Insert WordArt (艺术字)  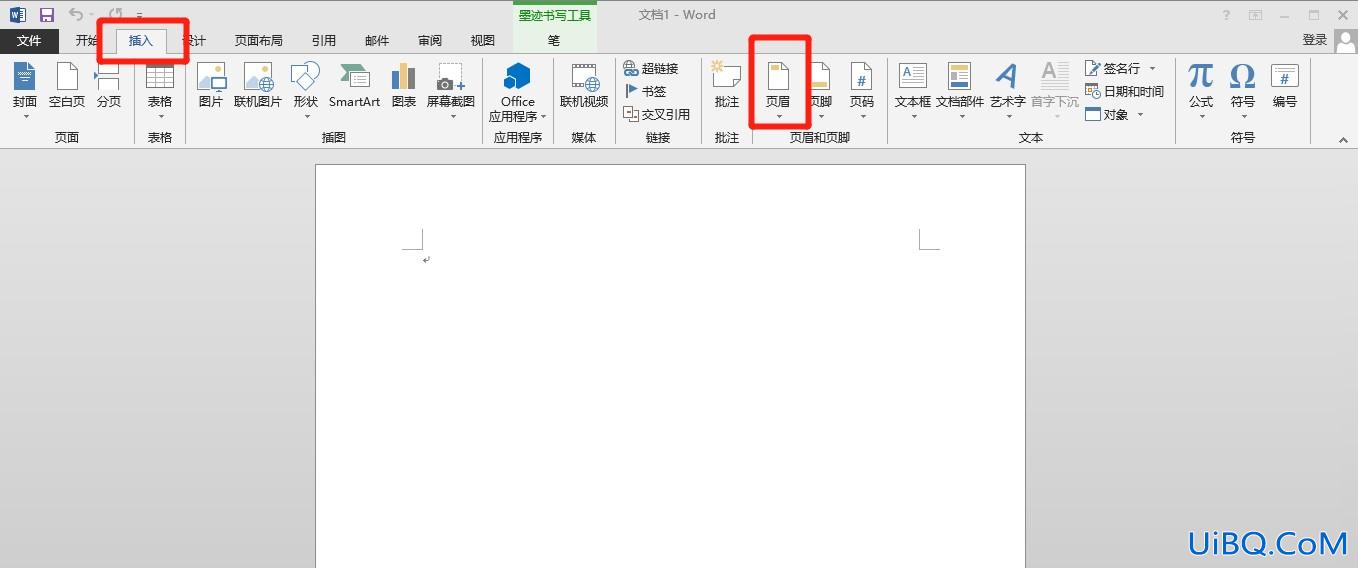point(1007,91)
